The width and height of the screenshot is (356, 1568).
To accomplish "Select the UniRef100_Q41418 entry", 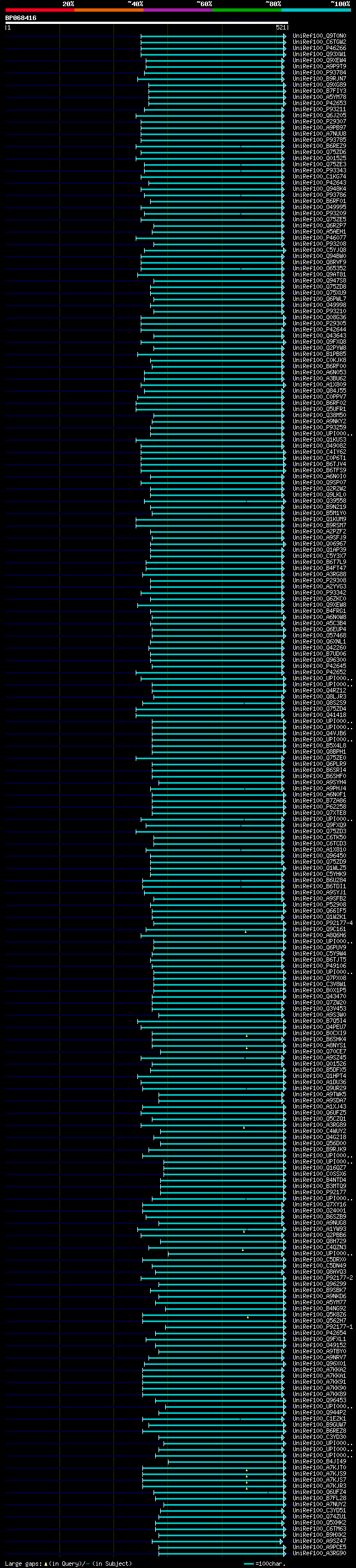I will pos(319,715).
